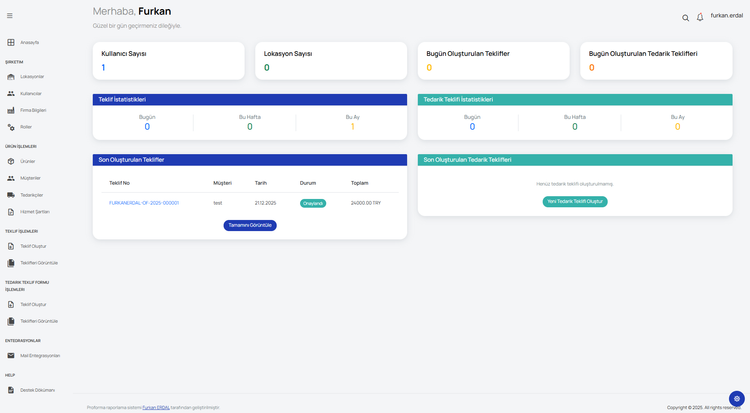Screen dimensions: 750x413
Task: Open the Anasayfa dashboard icon
Action: coord(11,42)
